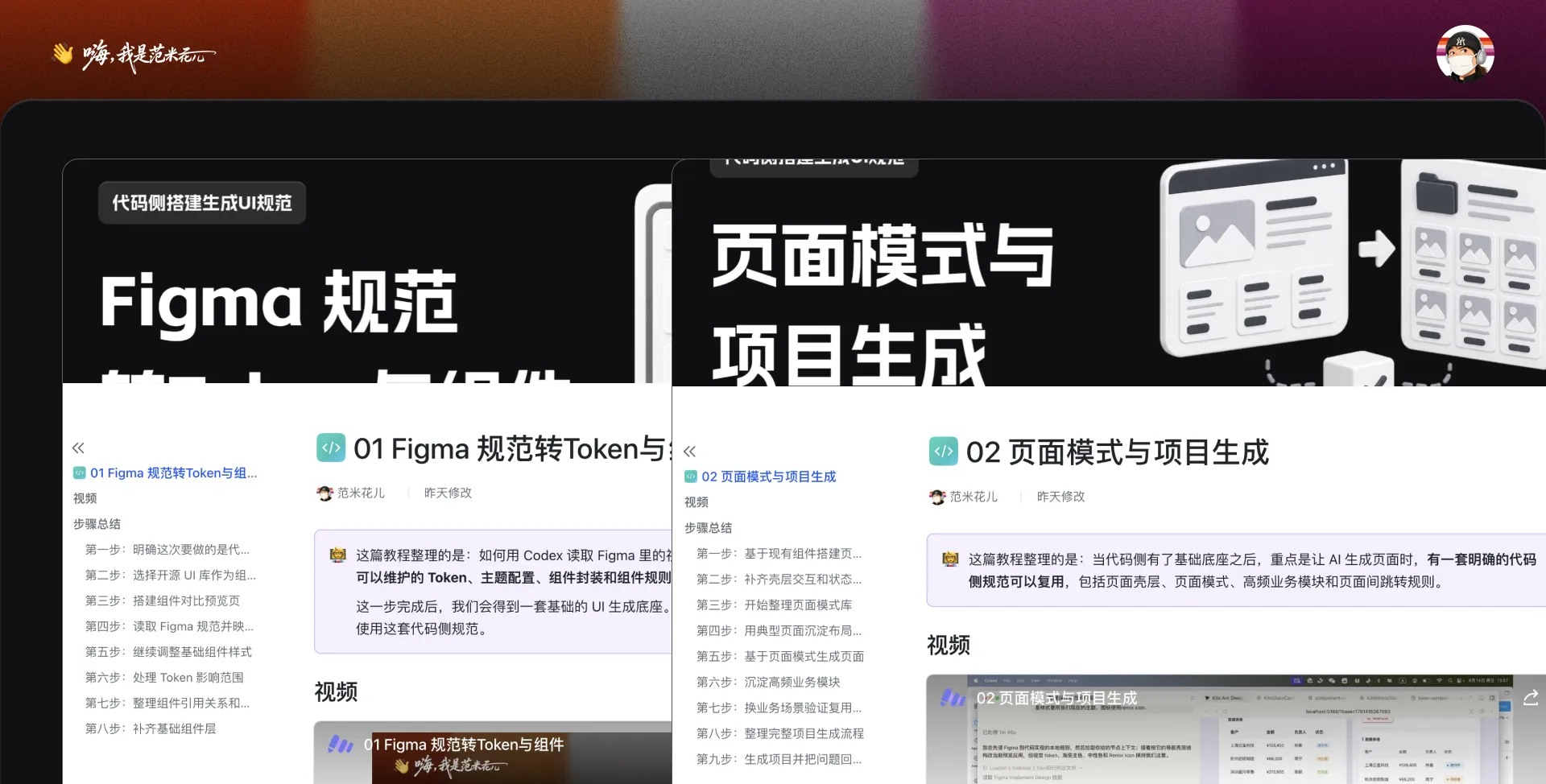Go to 第七步：整理组件引用关系和...

pos(167,704)
